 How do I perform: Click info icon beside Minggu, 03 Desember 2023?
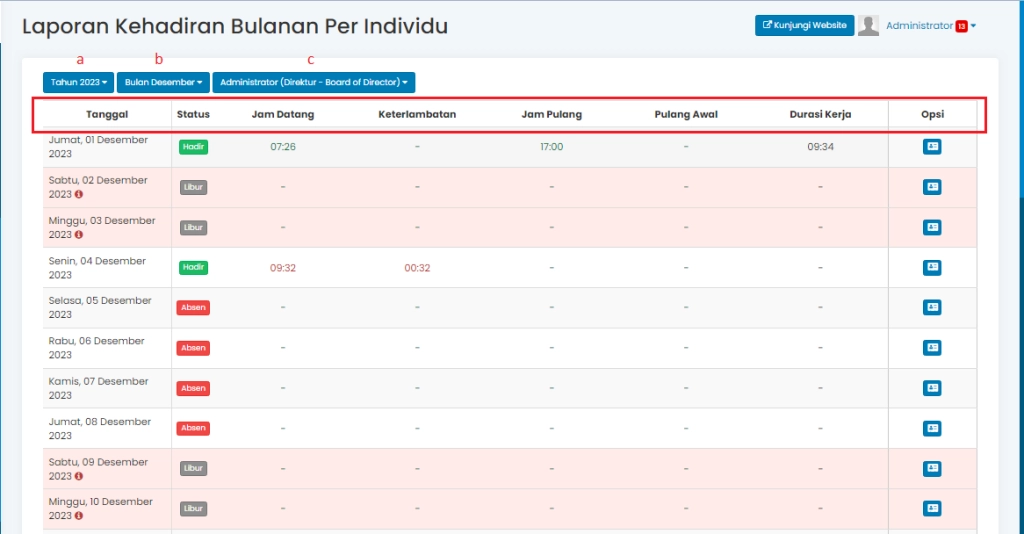pos(78,235)
